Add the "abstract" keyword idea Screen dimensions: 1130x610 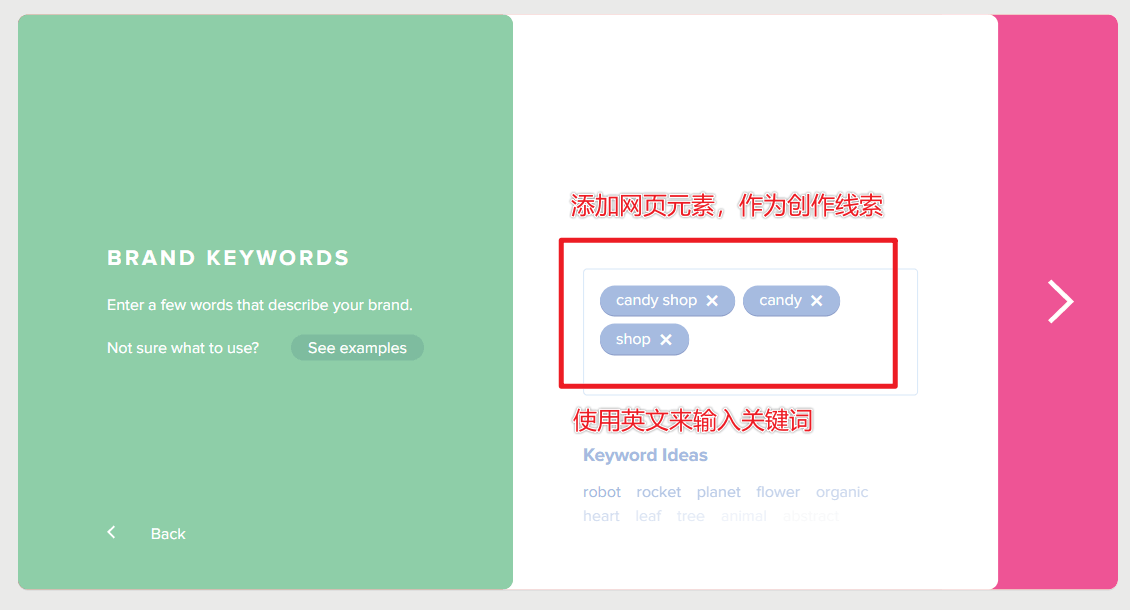[811, 515]
